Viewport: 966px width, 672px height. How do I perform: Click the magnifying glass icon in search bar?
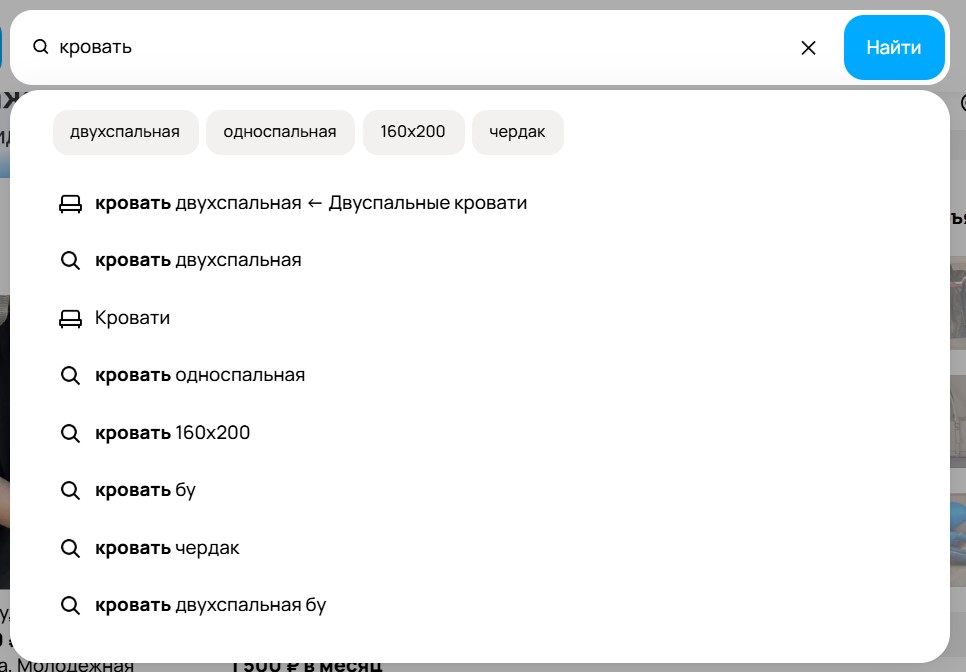pyautogui.click(x=40, y=47)
